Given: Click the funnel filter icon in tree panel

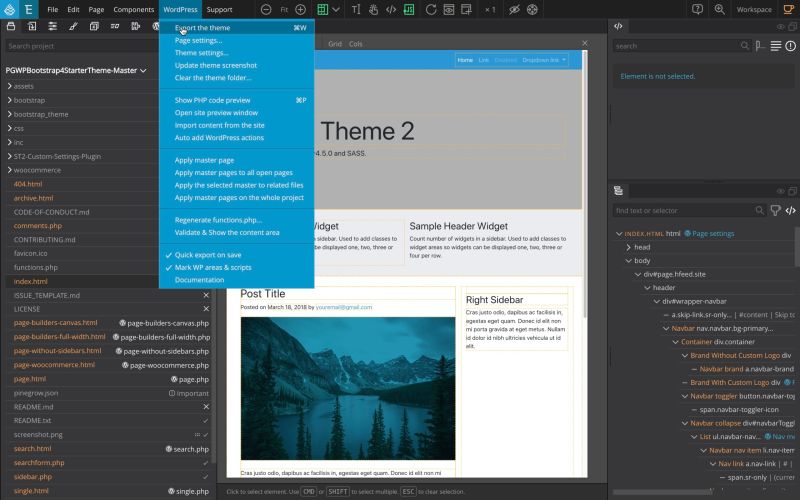Looking at the screenshot, I should click(x=775, y=210).
